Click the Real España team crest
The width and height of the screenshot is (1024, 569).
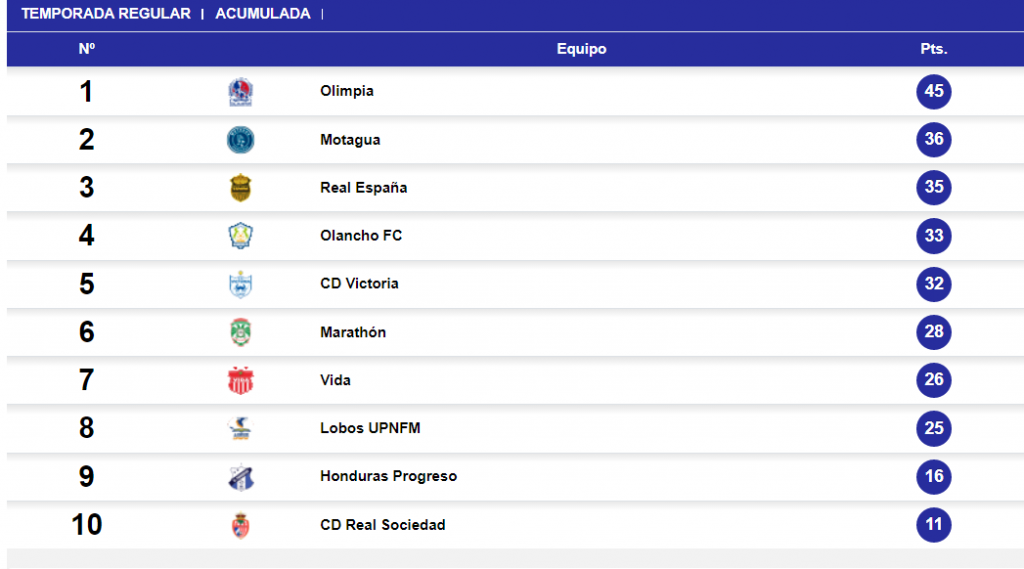pyautogui.click(x=240, y=187)
